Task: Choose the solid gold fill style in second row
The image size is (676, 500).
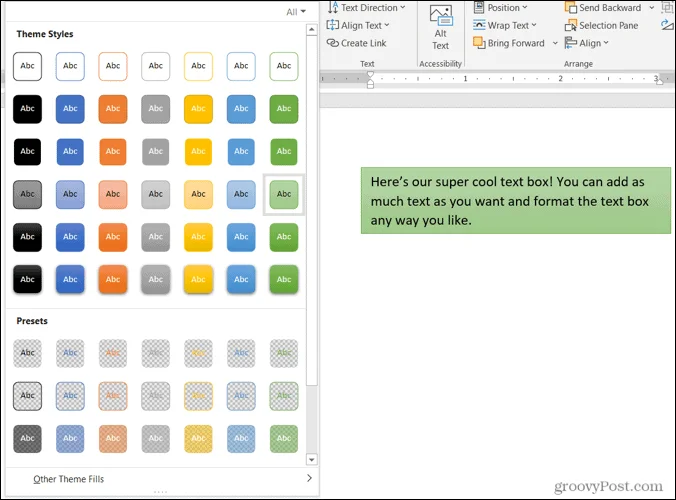Action: tap(198, 109)
